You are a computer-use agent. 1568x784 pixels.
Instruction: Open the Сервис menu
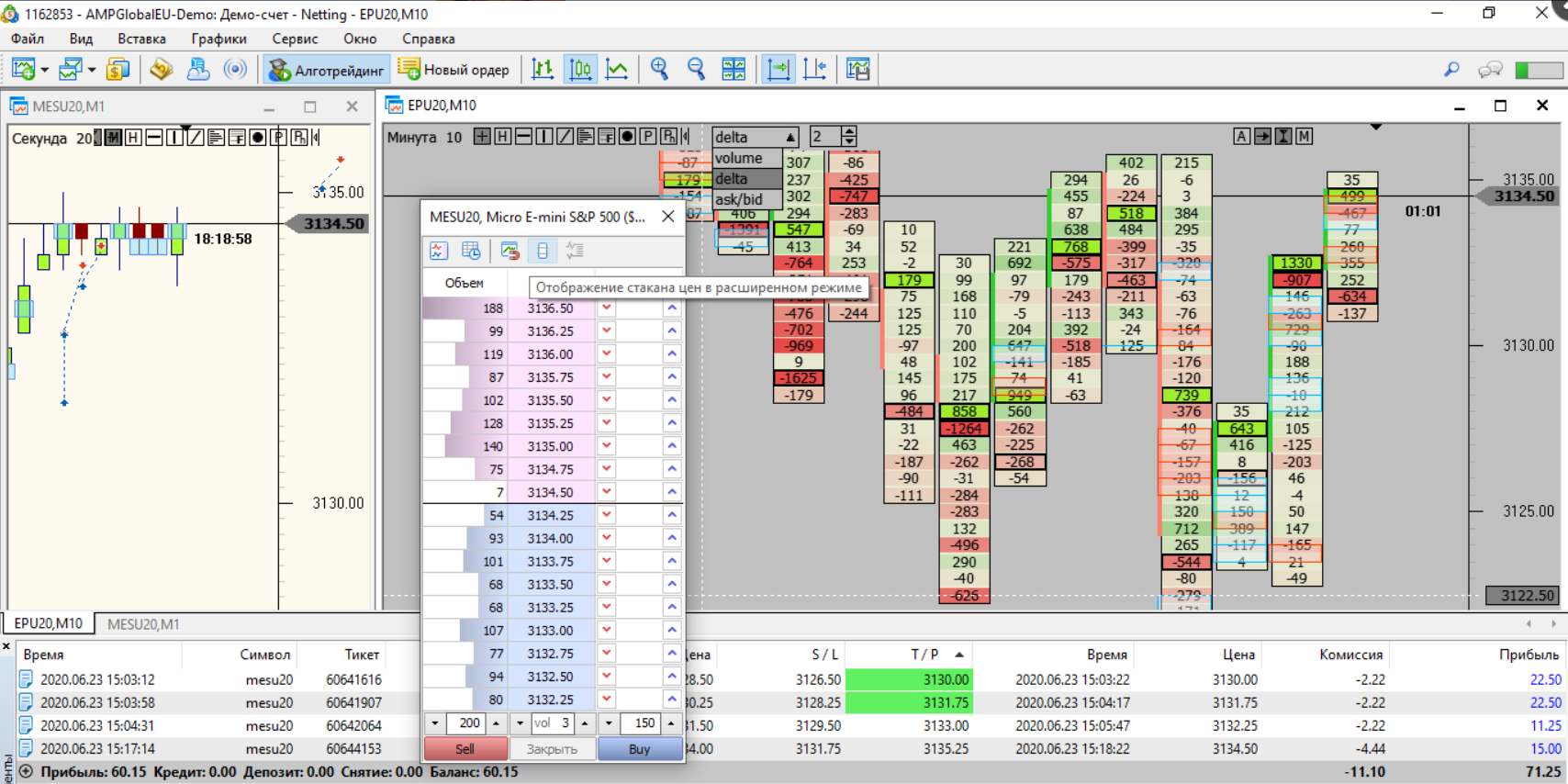[295, 39]
